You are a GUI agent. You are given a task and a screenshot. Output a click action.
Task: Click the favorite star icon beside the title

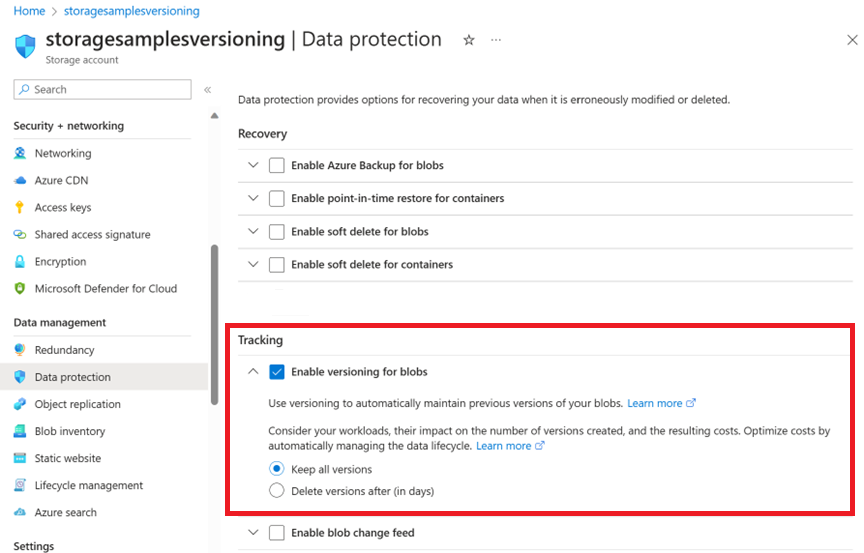(x=469, y=40)
